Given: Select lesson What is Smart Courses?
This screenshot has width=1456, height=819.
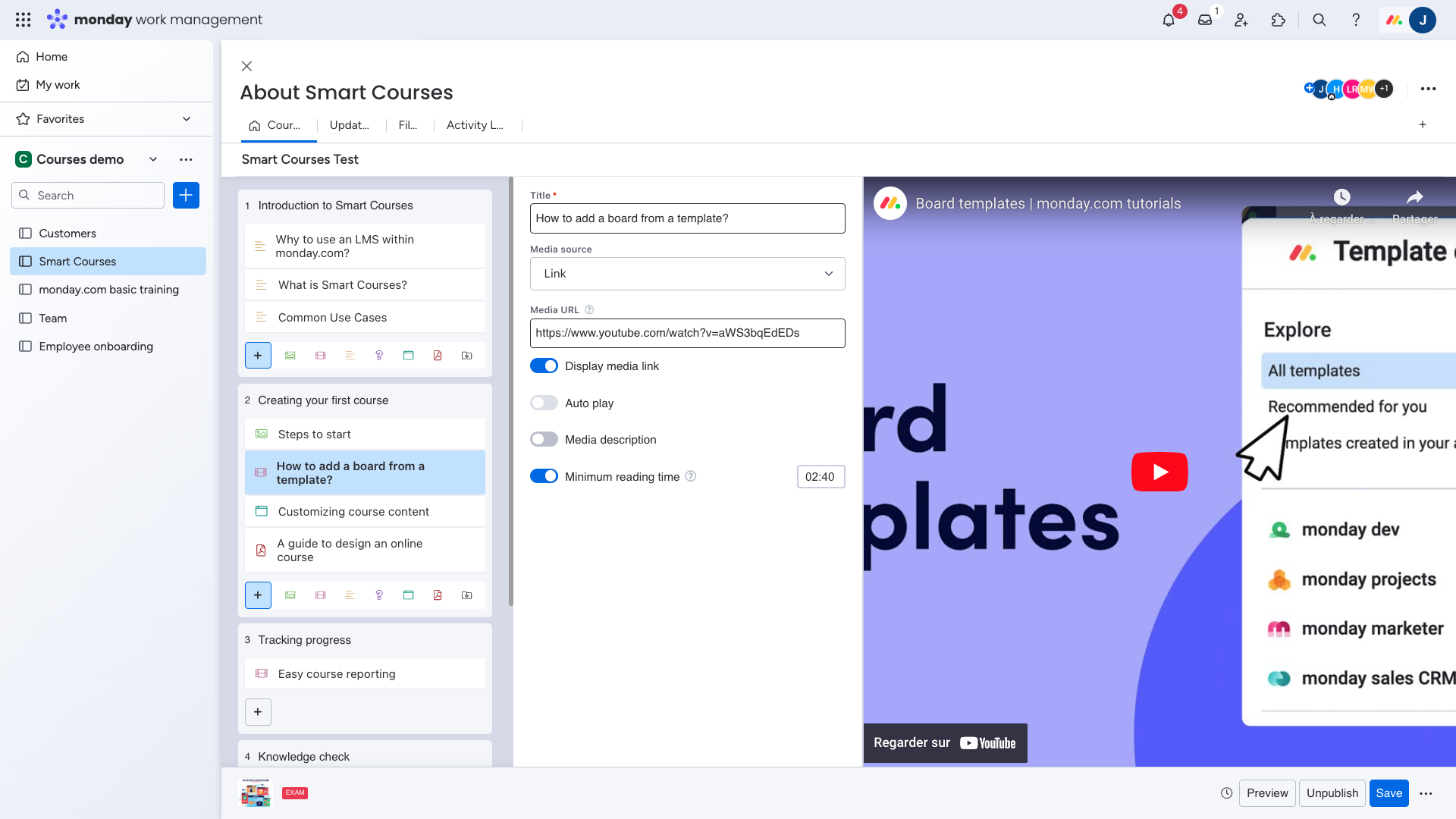Looking at the screenshot, I should (365, 285).
